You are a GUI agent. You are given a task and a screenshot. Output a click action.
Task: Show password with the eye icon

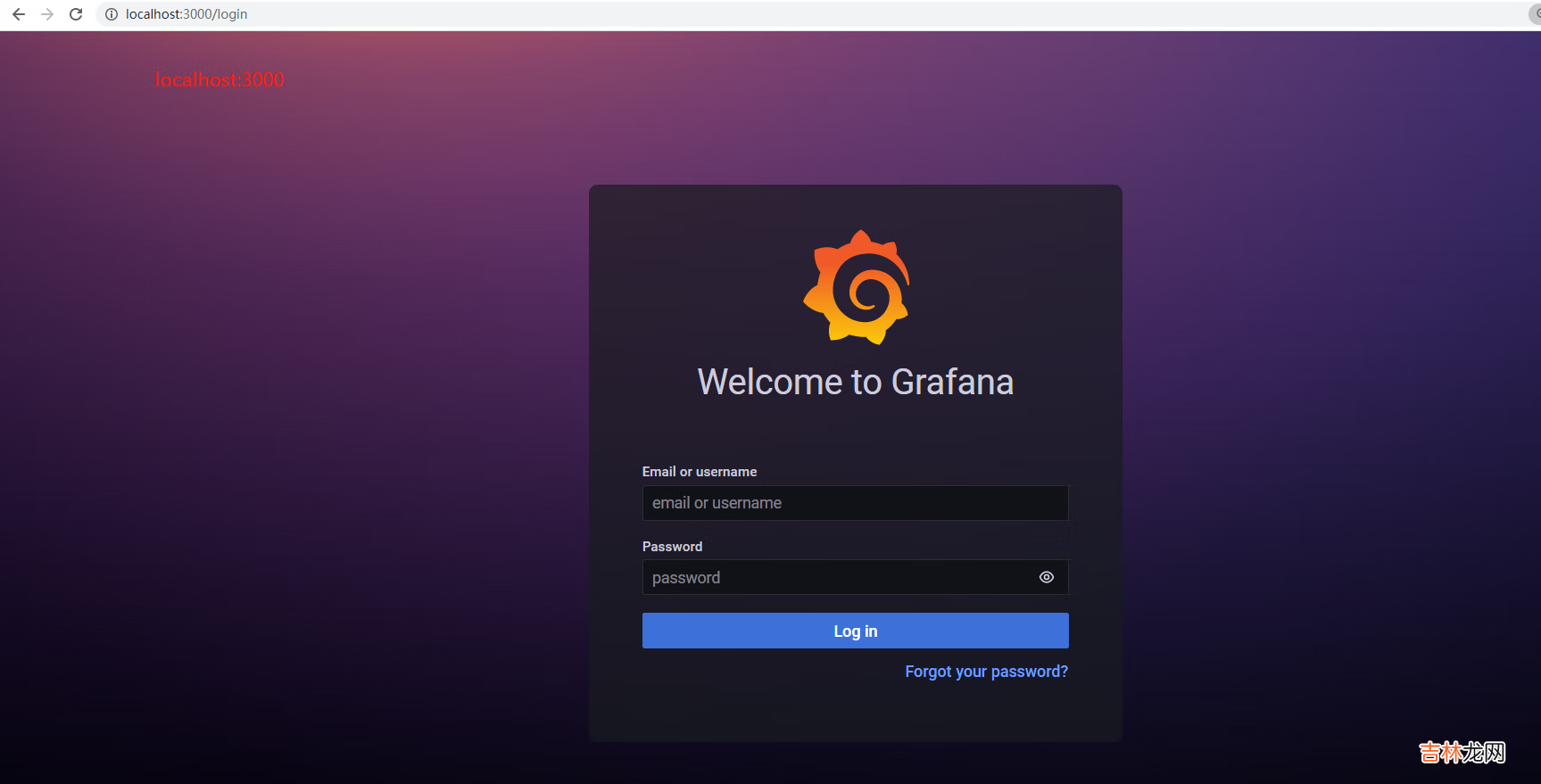(x=1047, y=577)
